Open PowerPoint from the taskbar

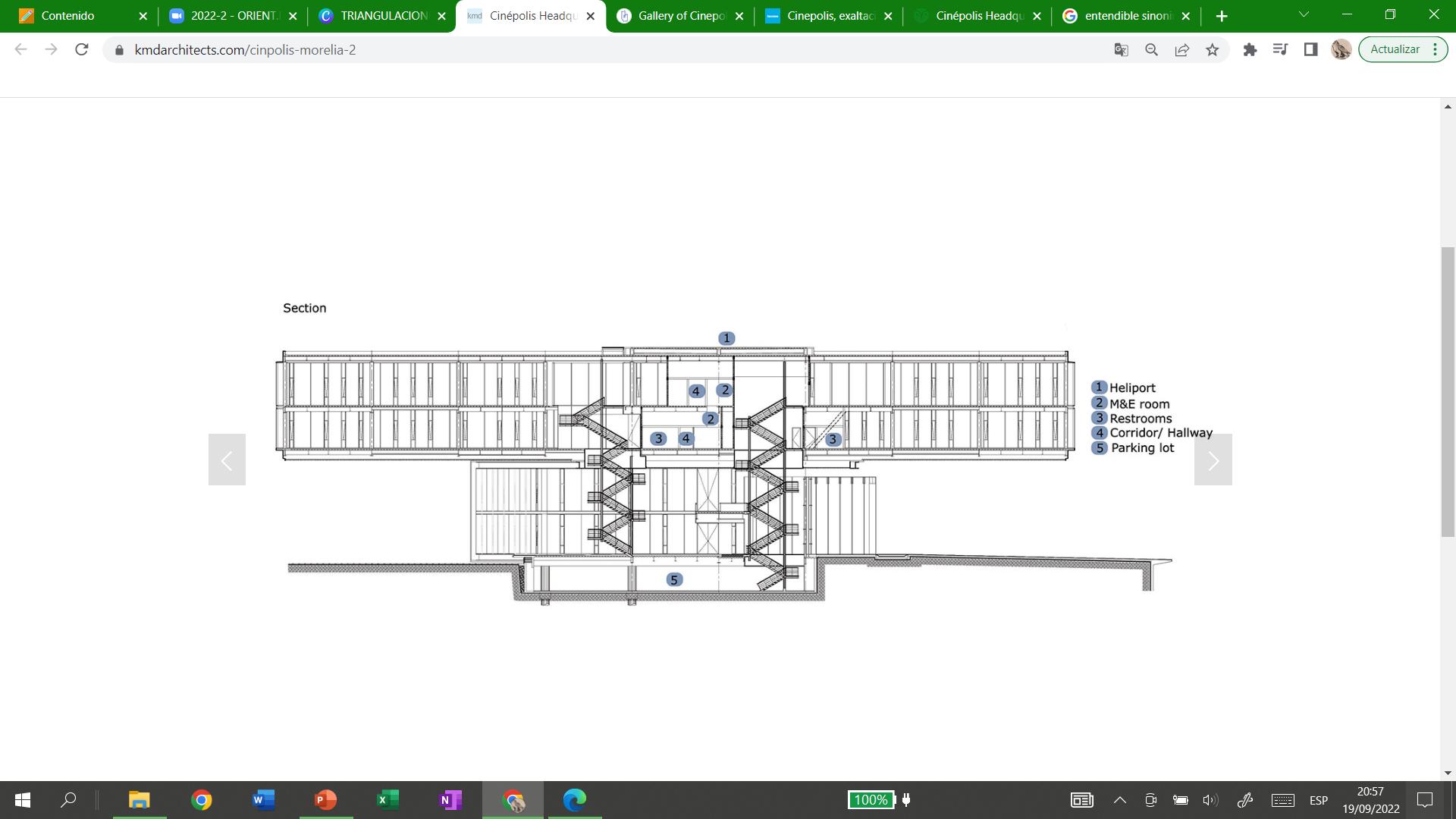[x=325, y=800]
